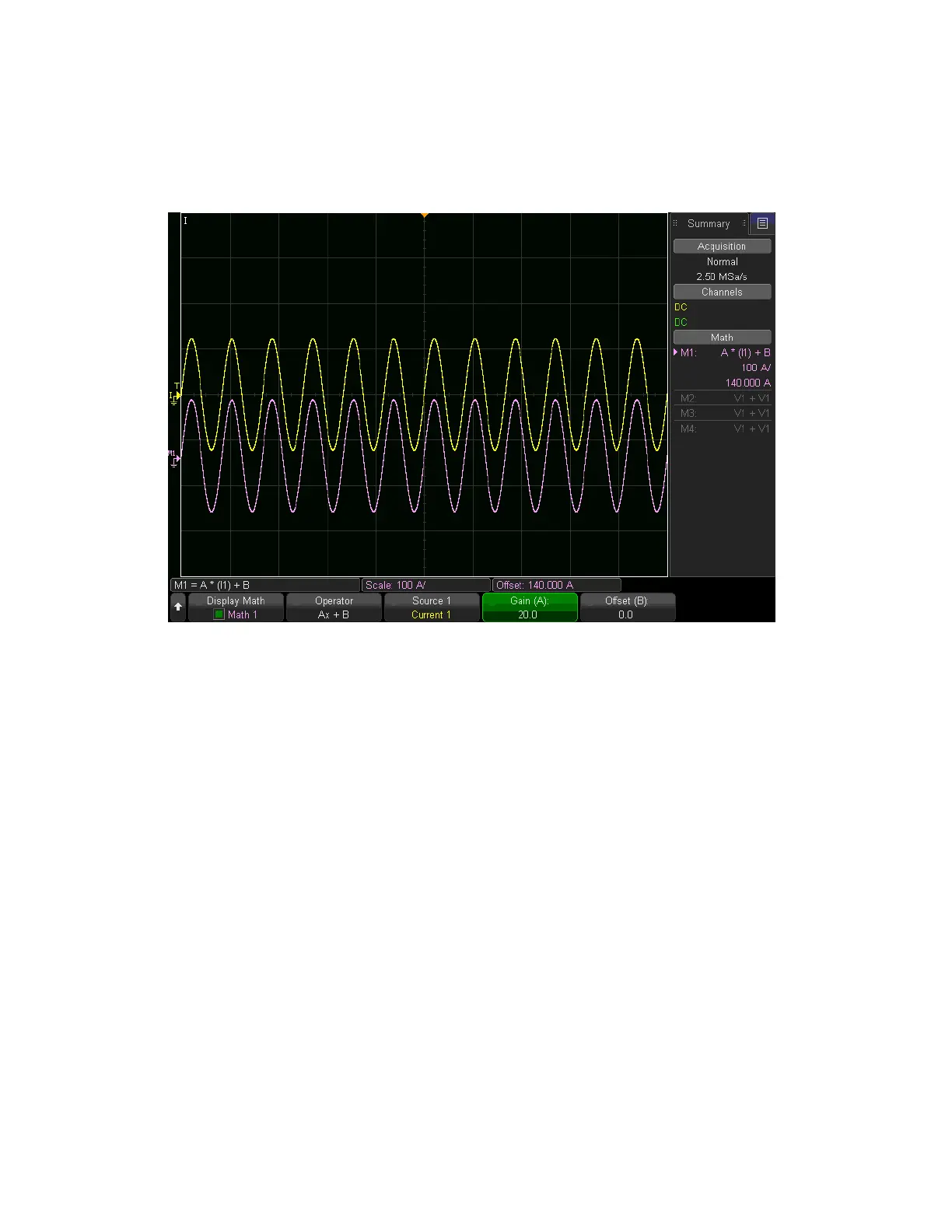Click the up-arrow back softkey

pos(178,607)
